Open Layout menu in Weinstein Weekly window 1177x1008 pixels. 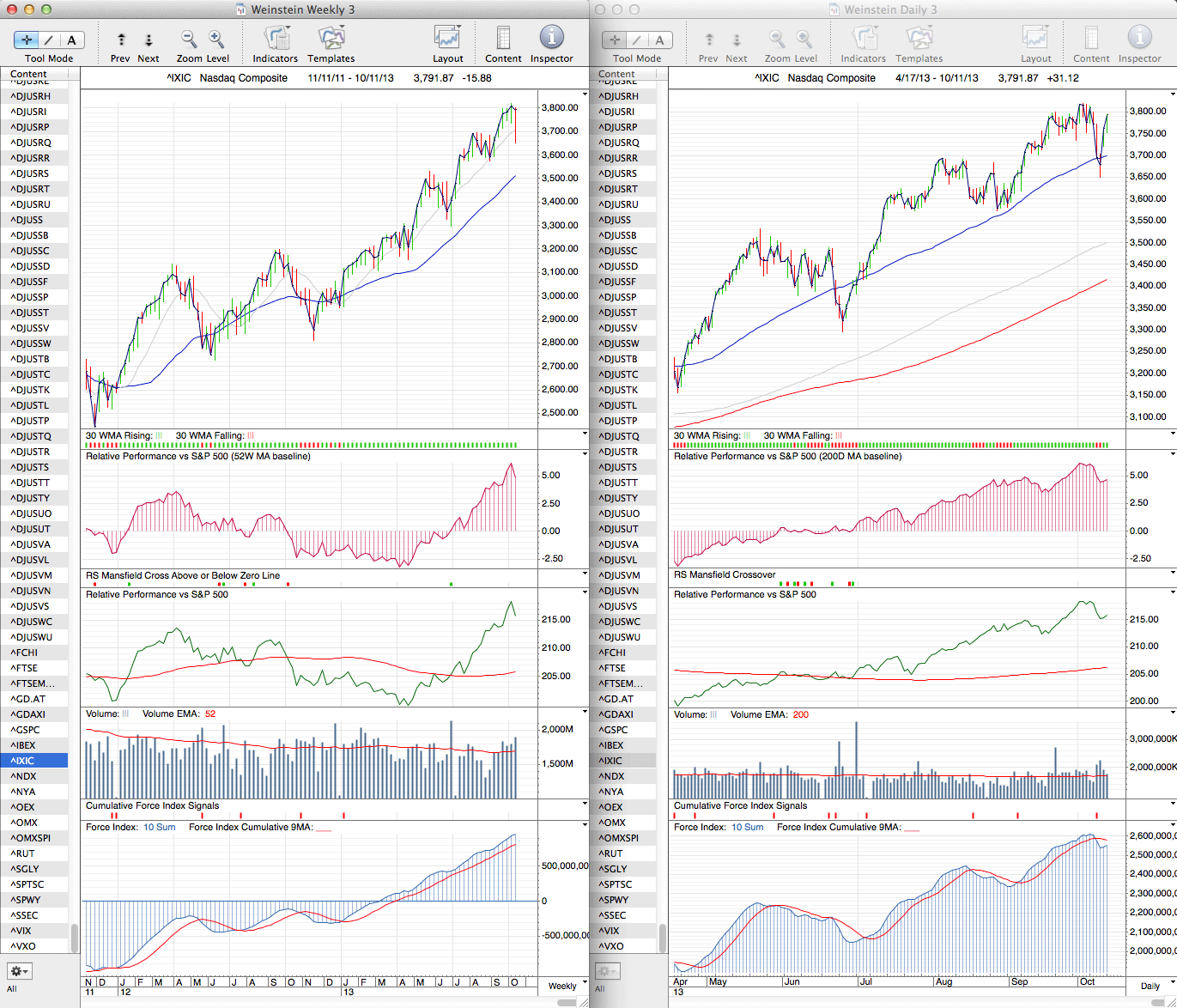447,39
